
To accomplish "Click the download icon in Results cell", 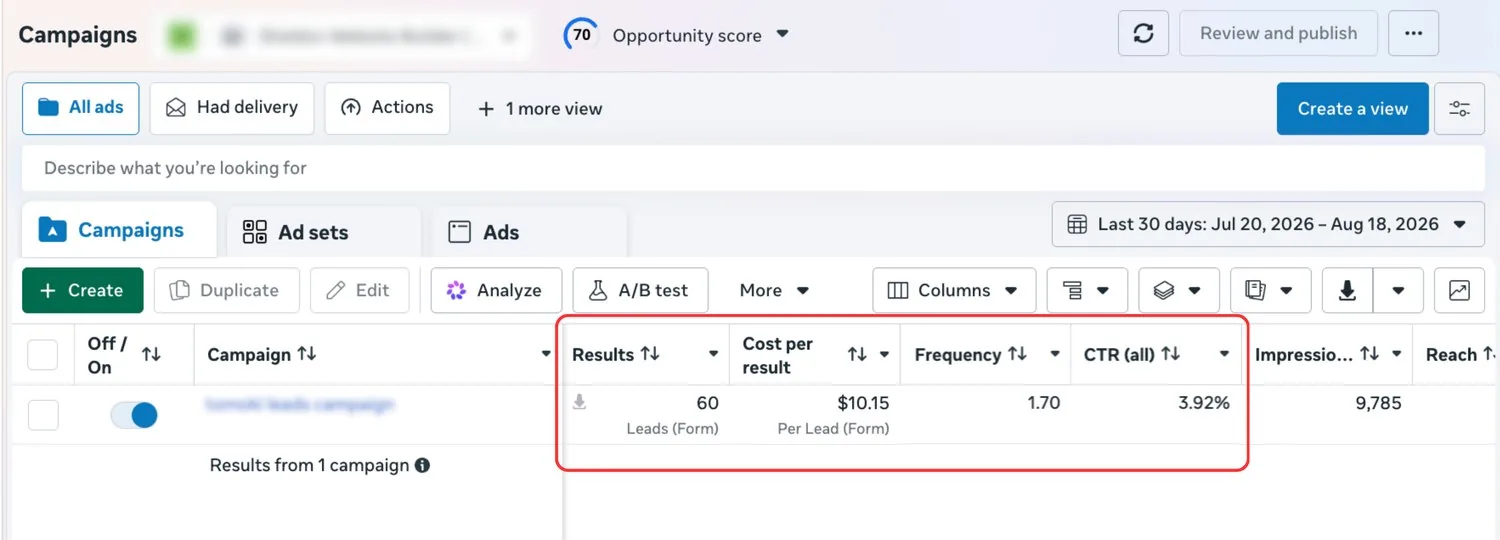I will pyautogui.click(x=579, y=403).
